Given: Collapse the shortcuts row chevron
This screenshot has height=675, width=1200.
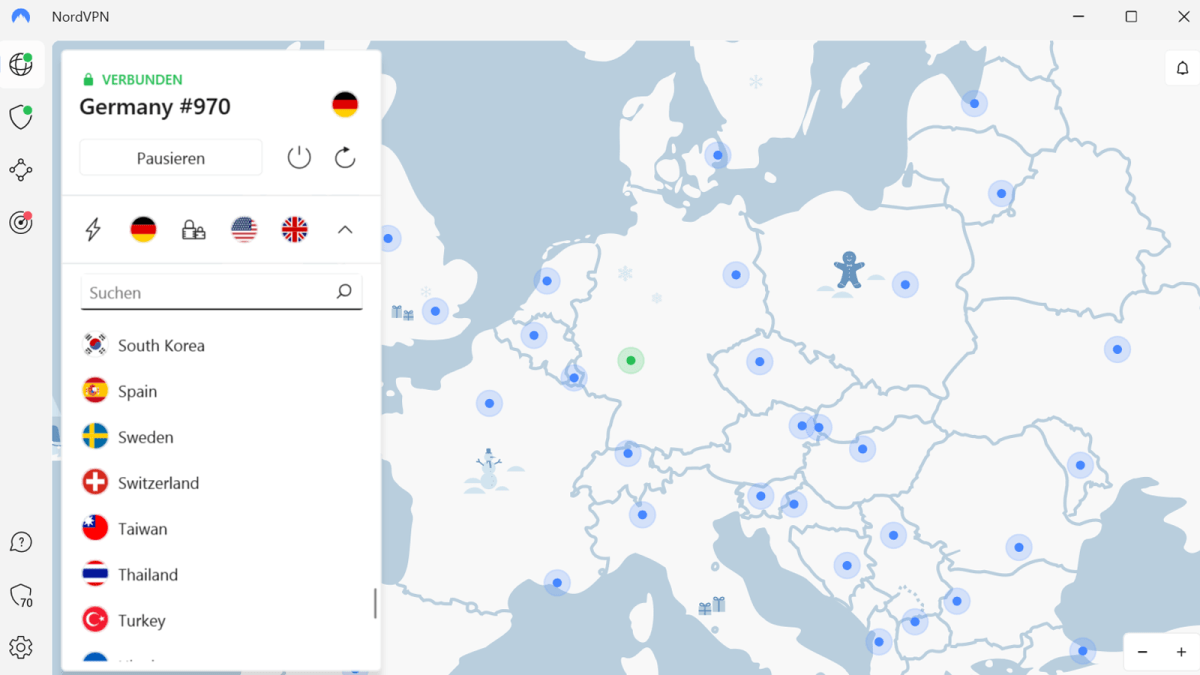Looking at the screenshot, I should pyautogui.click(x=345, y=230).
